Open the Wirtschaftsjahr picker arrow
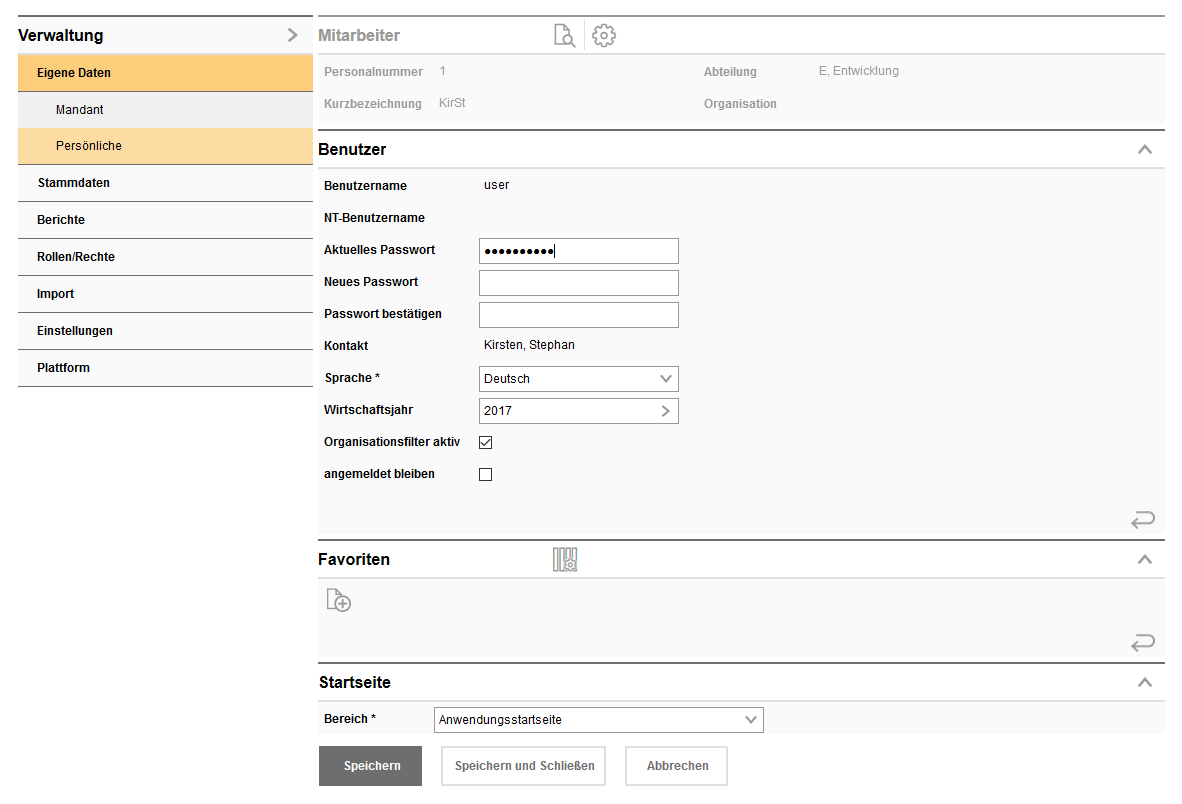The image size is (1182, 804). tap(666, 411)
